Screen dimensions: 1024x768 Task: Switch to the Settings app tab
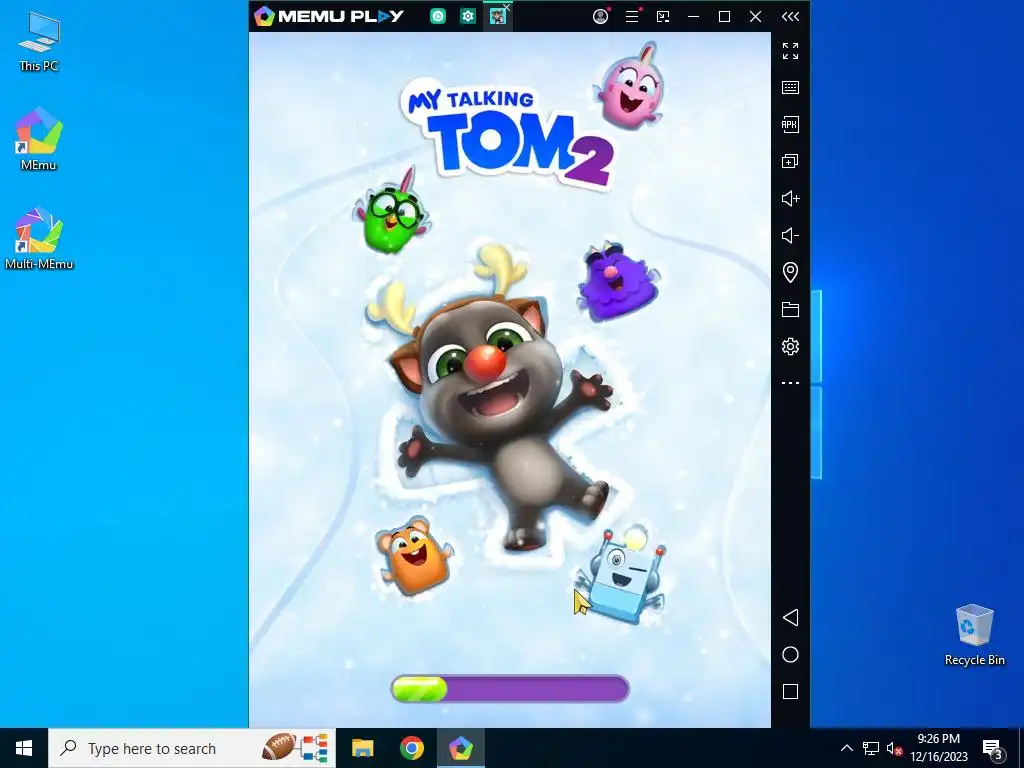468,16
